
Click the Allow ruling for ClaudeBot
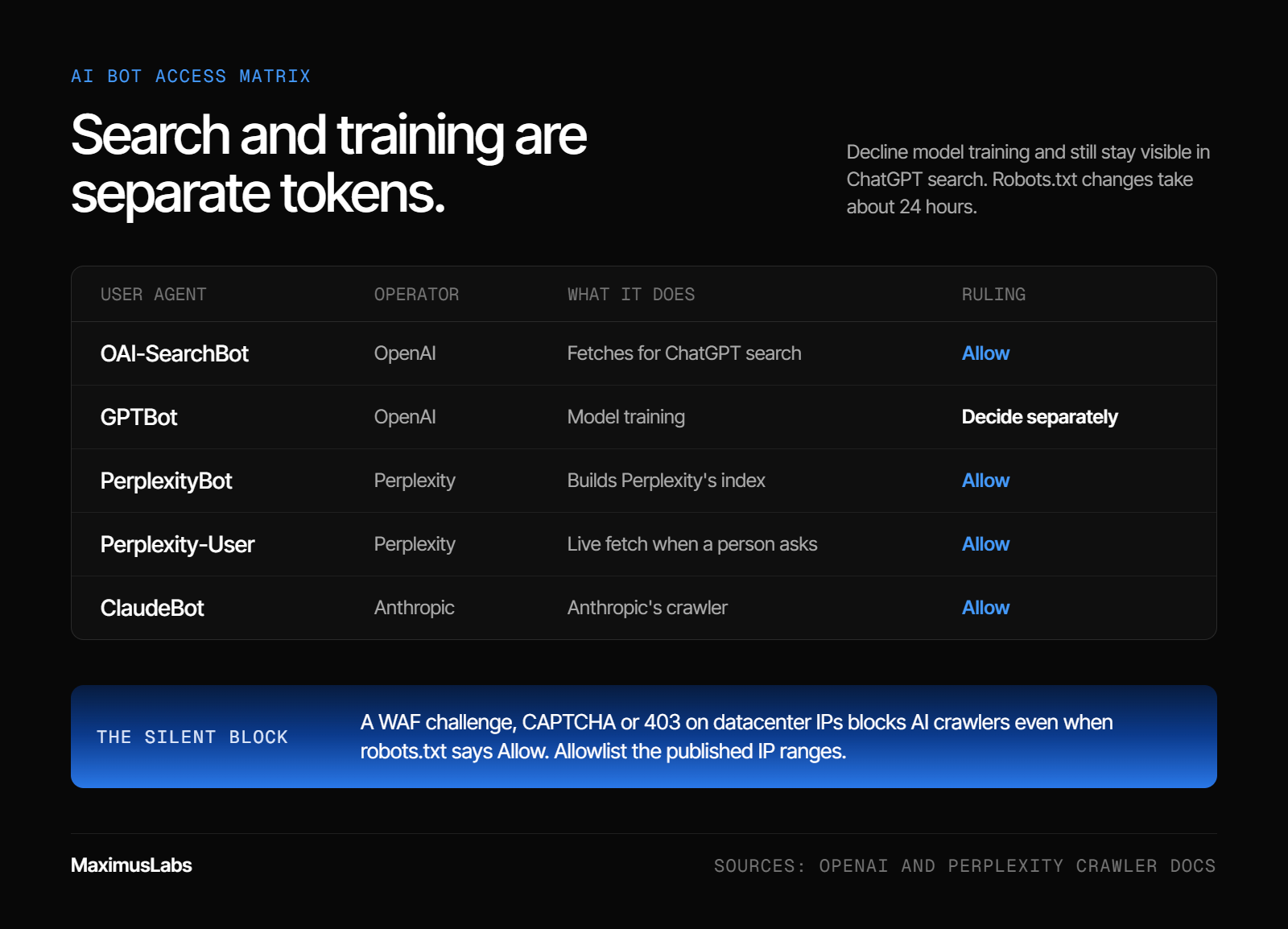click(985, 608)
